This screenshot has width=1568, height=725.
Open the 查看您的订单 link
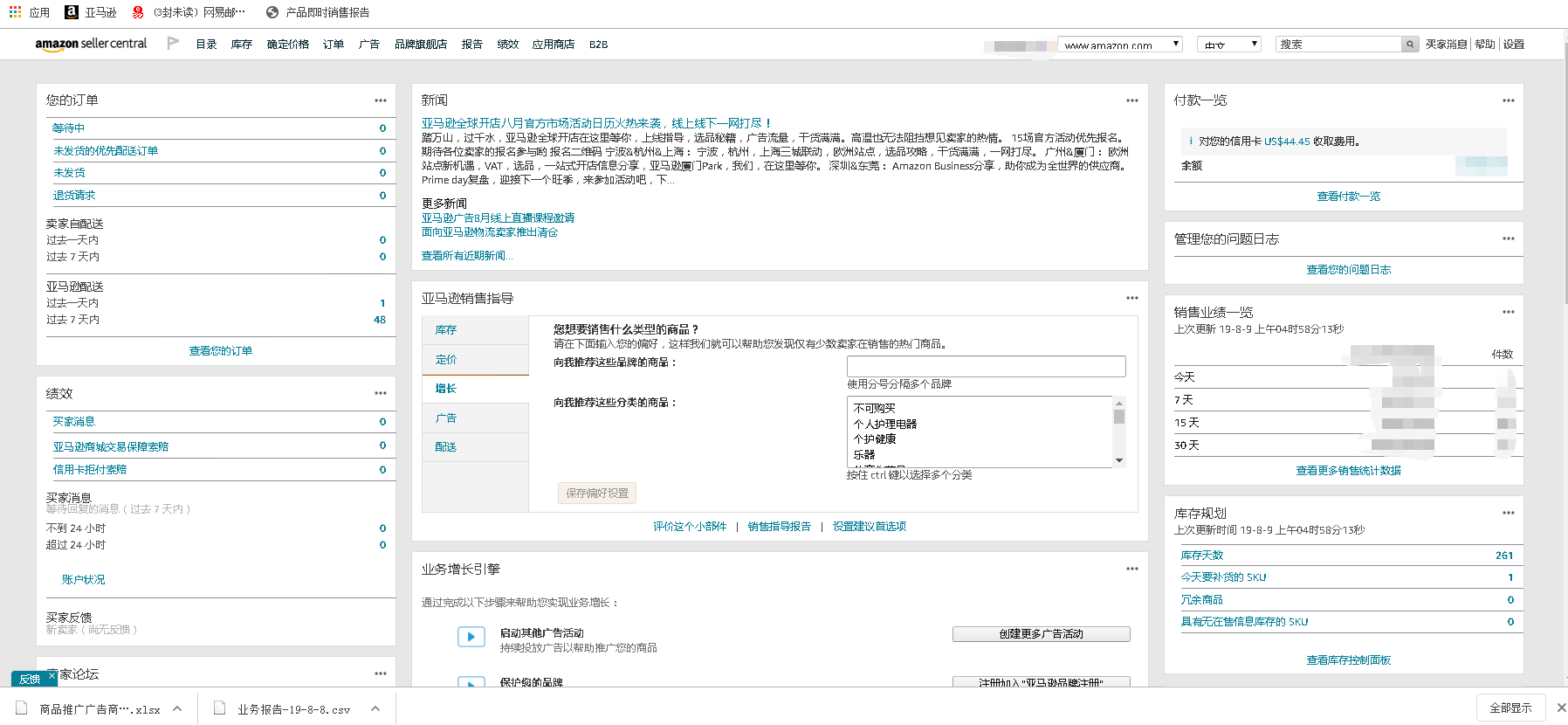point(221,351)
